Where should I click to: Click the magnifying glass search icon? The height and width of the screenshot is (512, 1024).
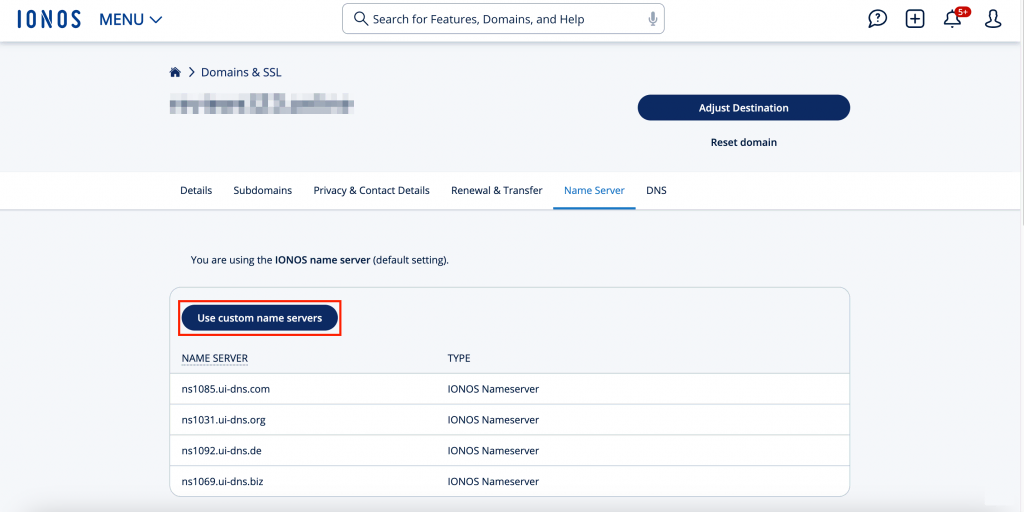click(360, 19)
